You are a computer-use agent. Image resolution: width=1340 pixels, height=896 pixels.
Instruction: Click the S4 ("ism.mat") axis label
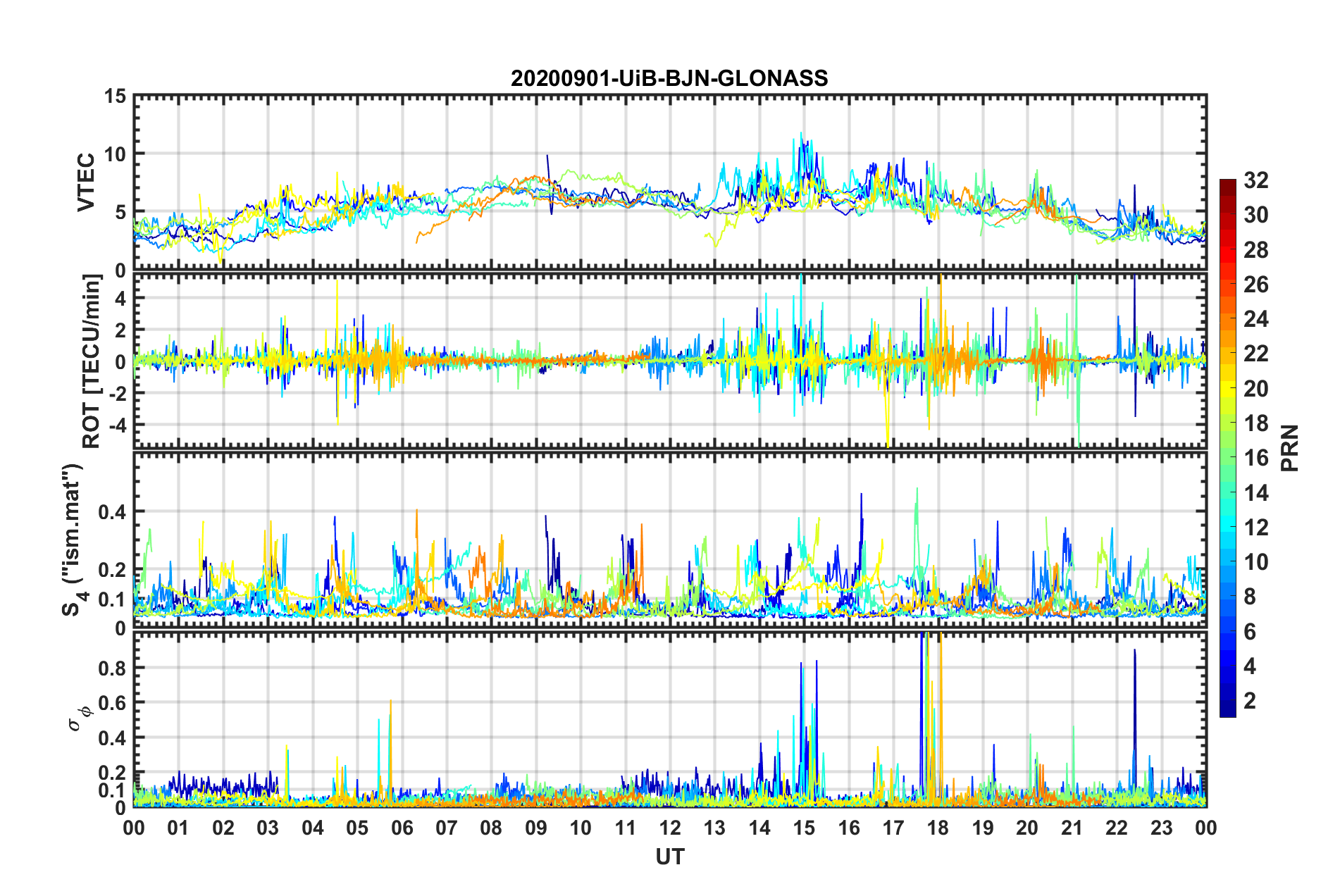pyautogui.click(x=73, y=540)
